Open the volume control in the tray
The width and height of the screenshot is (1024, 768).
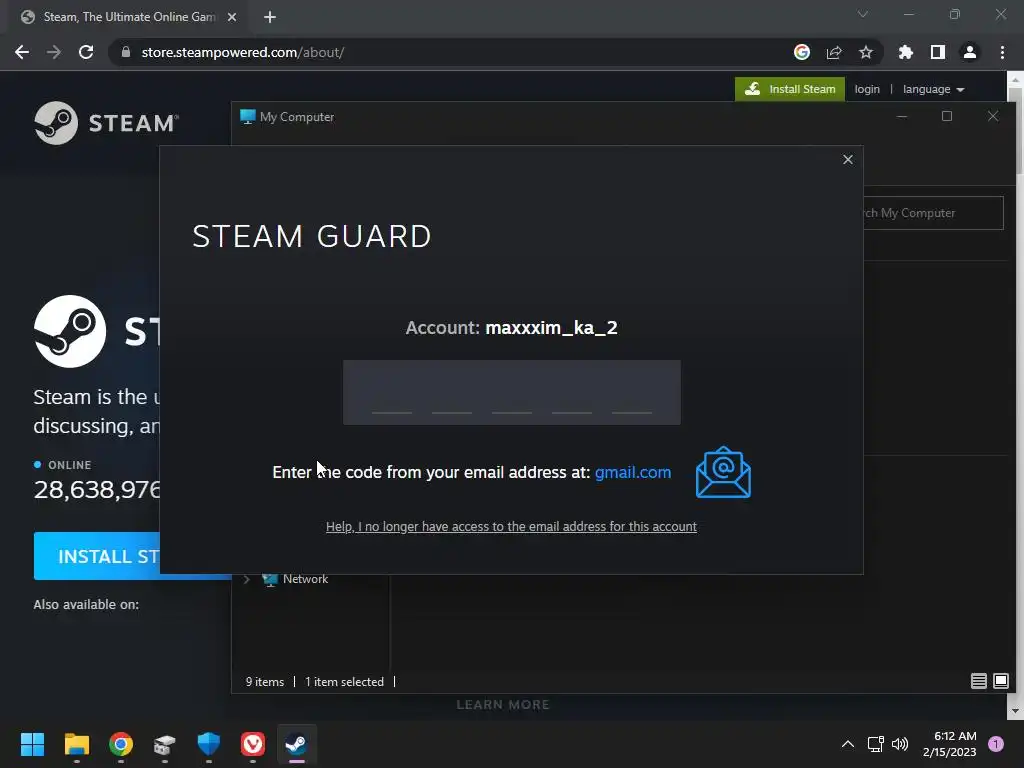pyautogui.click(x=900, y=744)
